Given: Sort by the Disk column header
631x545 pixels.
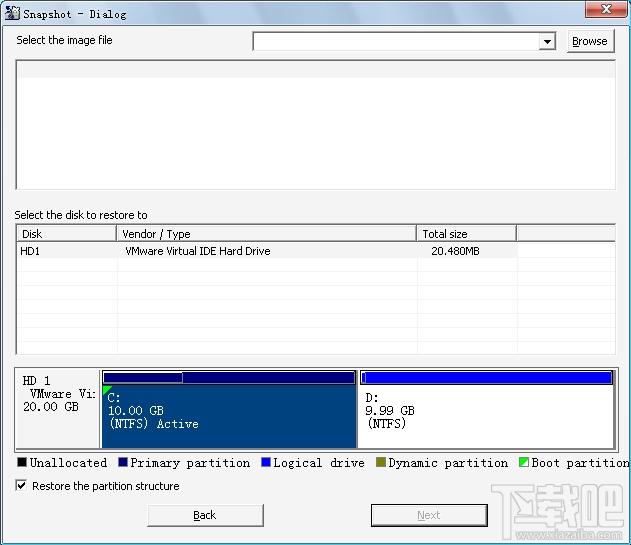Looking at the screenshot, I should (x=66, y=234).
